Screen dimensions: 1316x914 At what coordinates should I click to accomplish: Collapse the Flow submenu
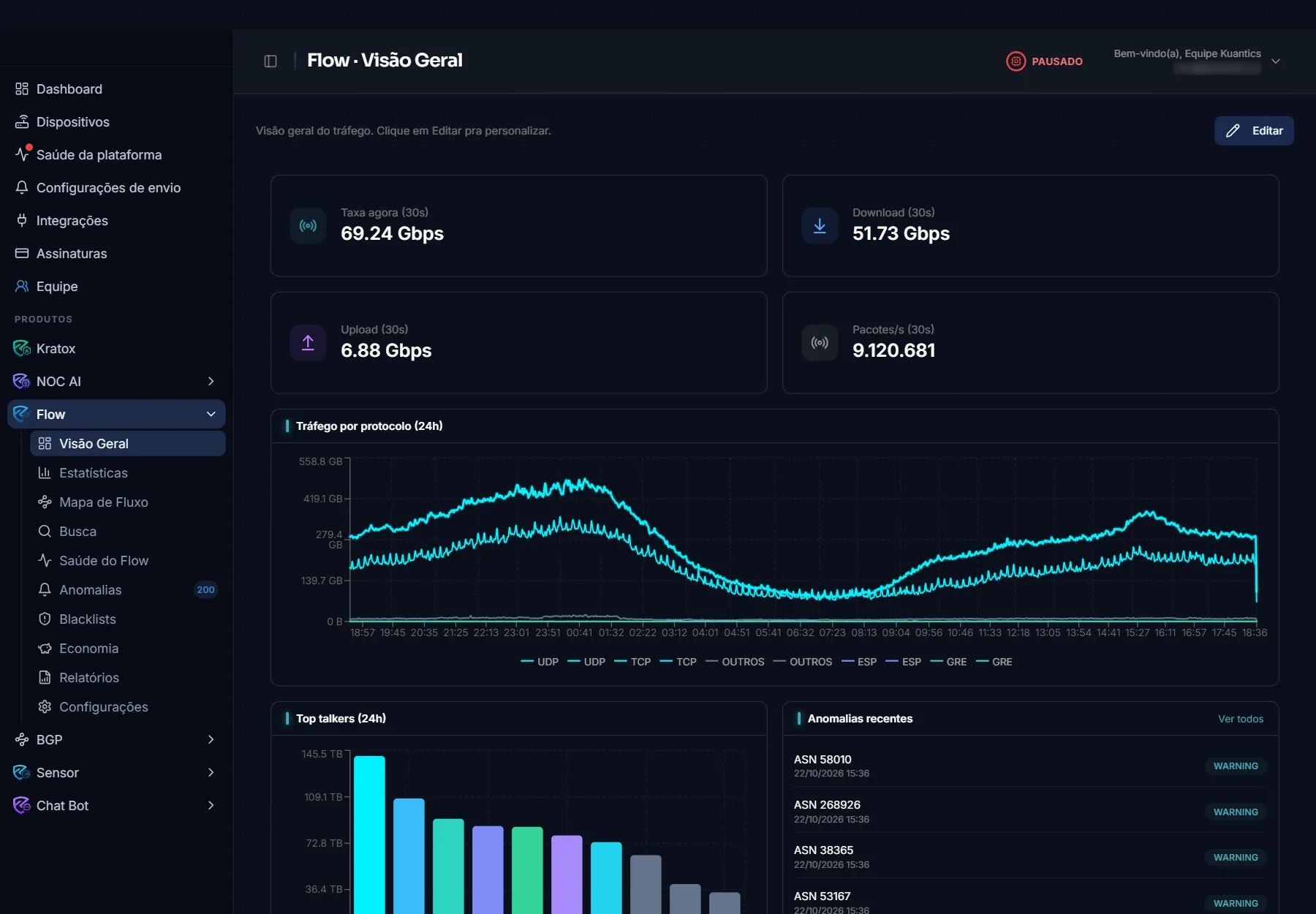click(211, 415)
